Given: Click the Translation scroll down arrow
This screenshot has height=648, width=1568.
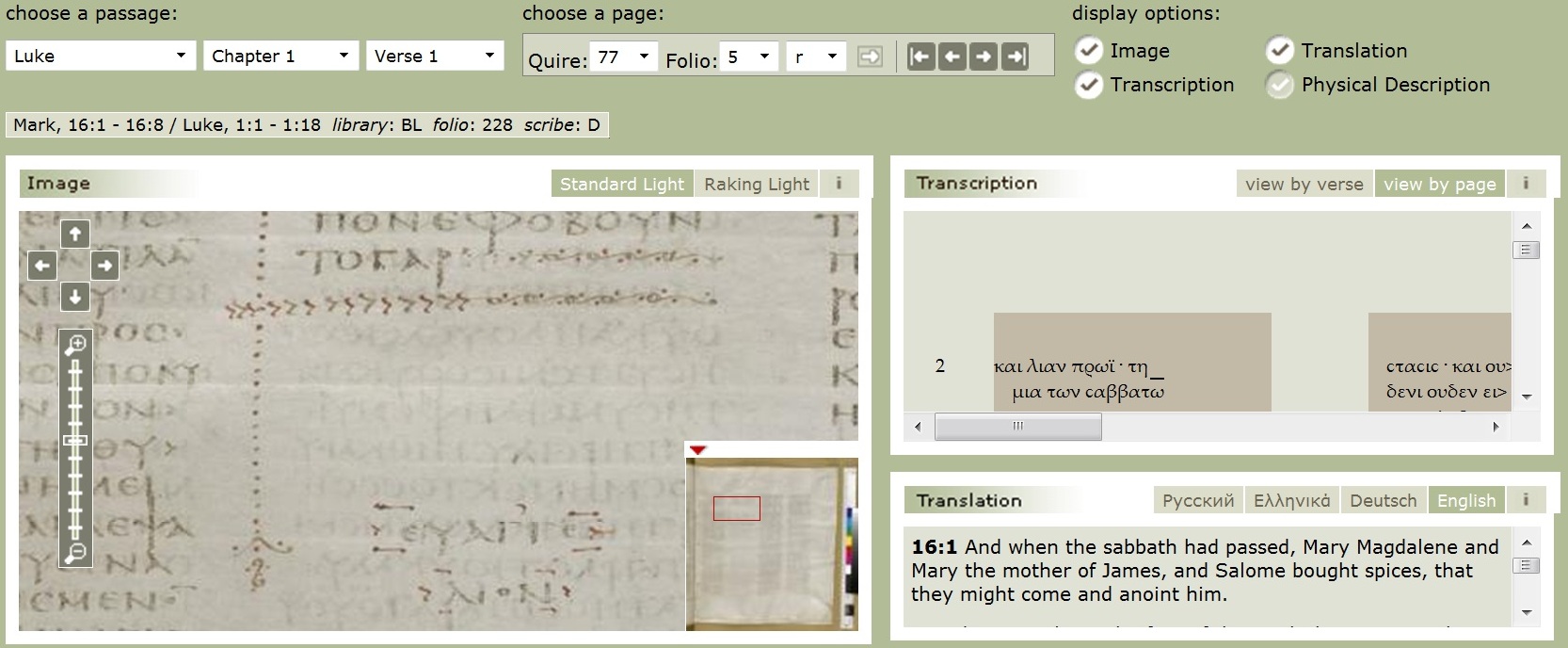Looking at the screenshot, I should point(1527,612).
